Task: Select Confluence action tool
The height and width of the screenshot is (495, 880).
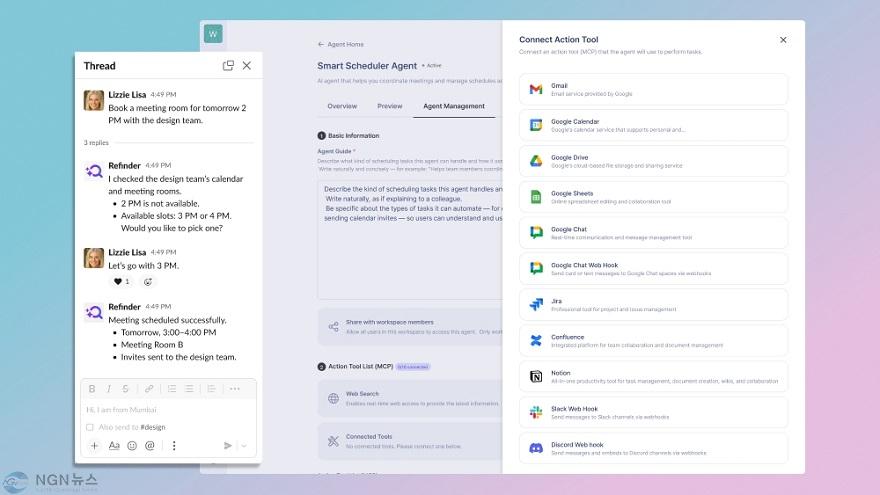Action: click(x=653, y=341)
